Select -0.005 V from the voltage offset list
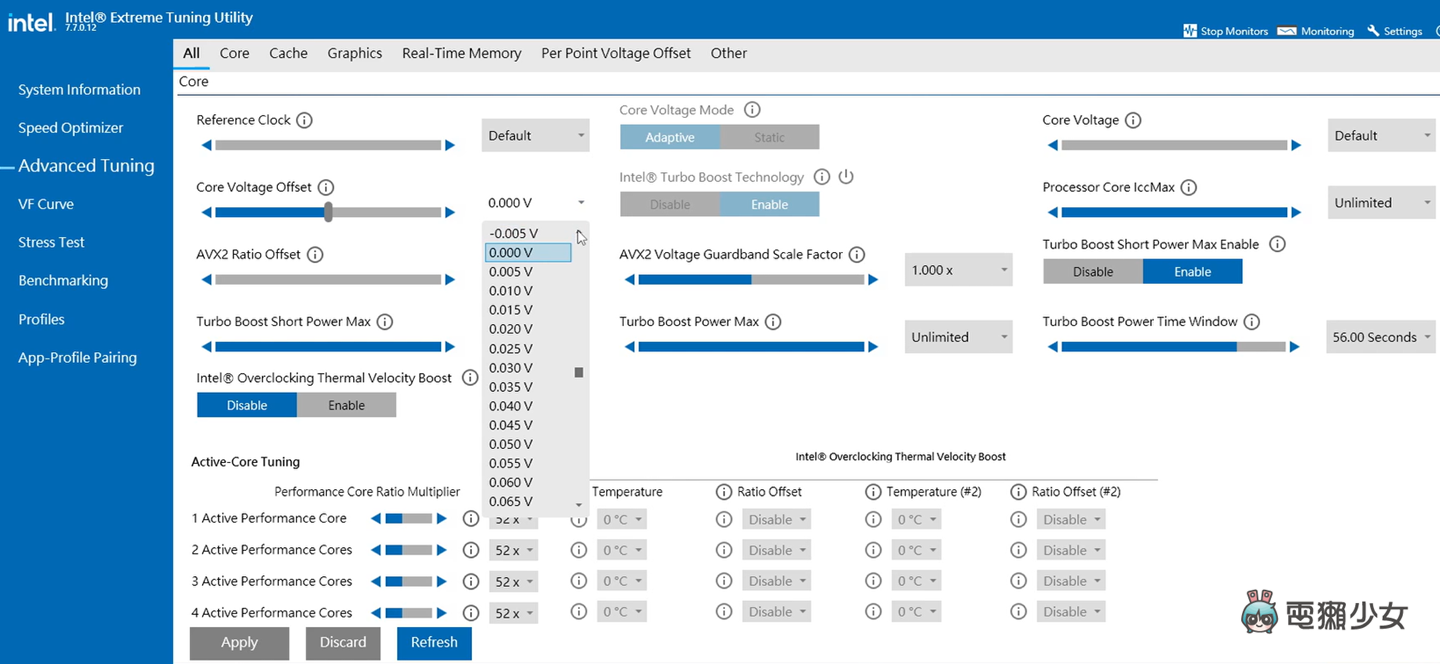Viewport: 1440px width, 664px height. [528, 233]
